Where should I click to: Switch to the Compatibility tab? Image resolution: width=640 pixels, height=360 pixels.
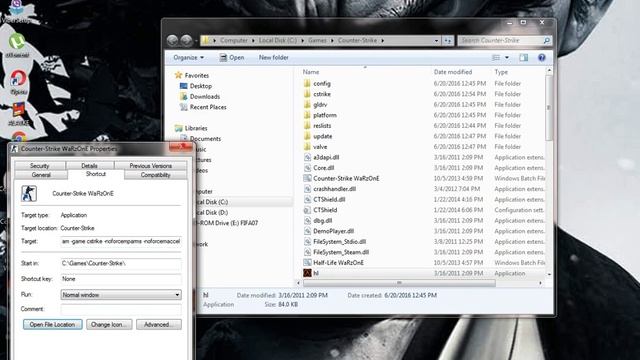pyautogui.click(x=156, y=175)
